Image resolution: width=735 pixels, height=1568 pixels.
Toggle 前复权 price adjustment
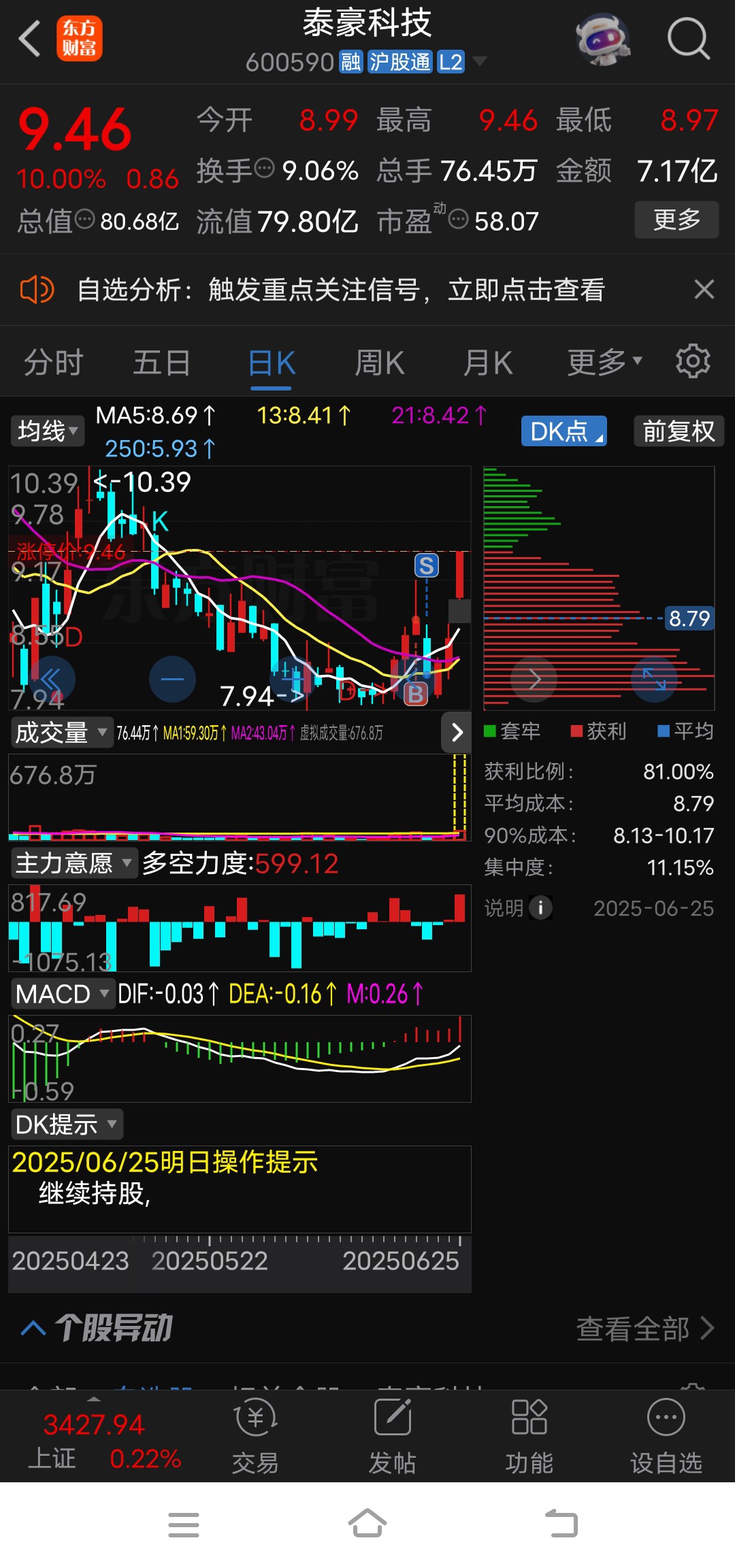(x=679, y=431)
